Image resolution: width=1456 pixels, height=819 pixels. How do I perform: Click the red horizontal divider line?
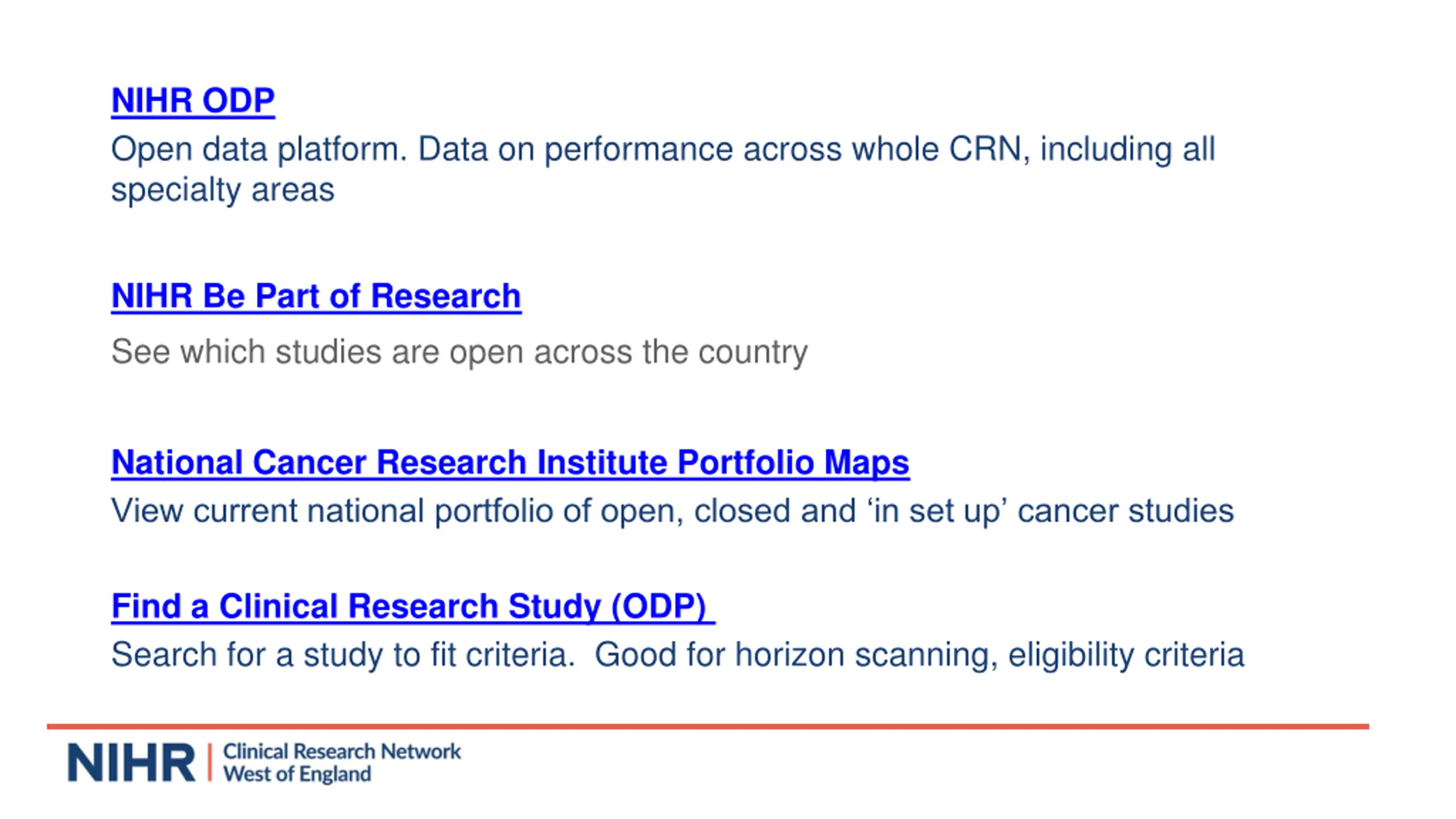click(x=708, y=726)
